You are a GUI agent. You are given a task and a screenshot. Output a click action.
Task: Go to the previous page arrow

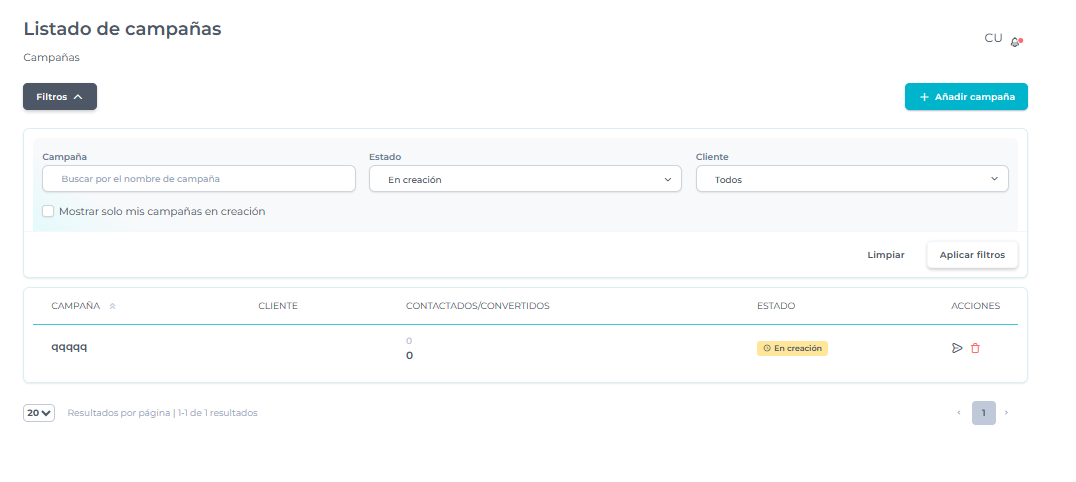(x=959, y=412)
